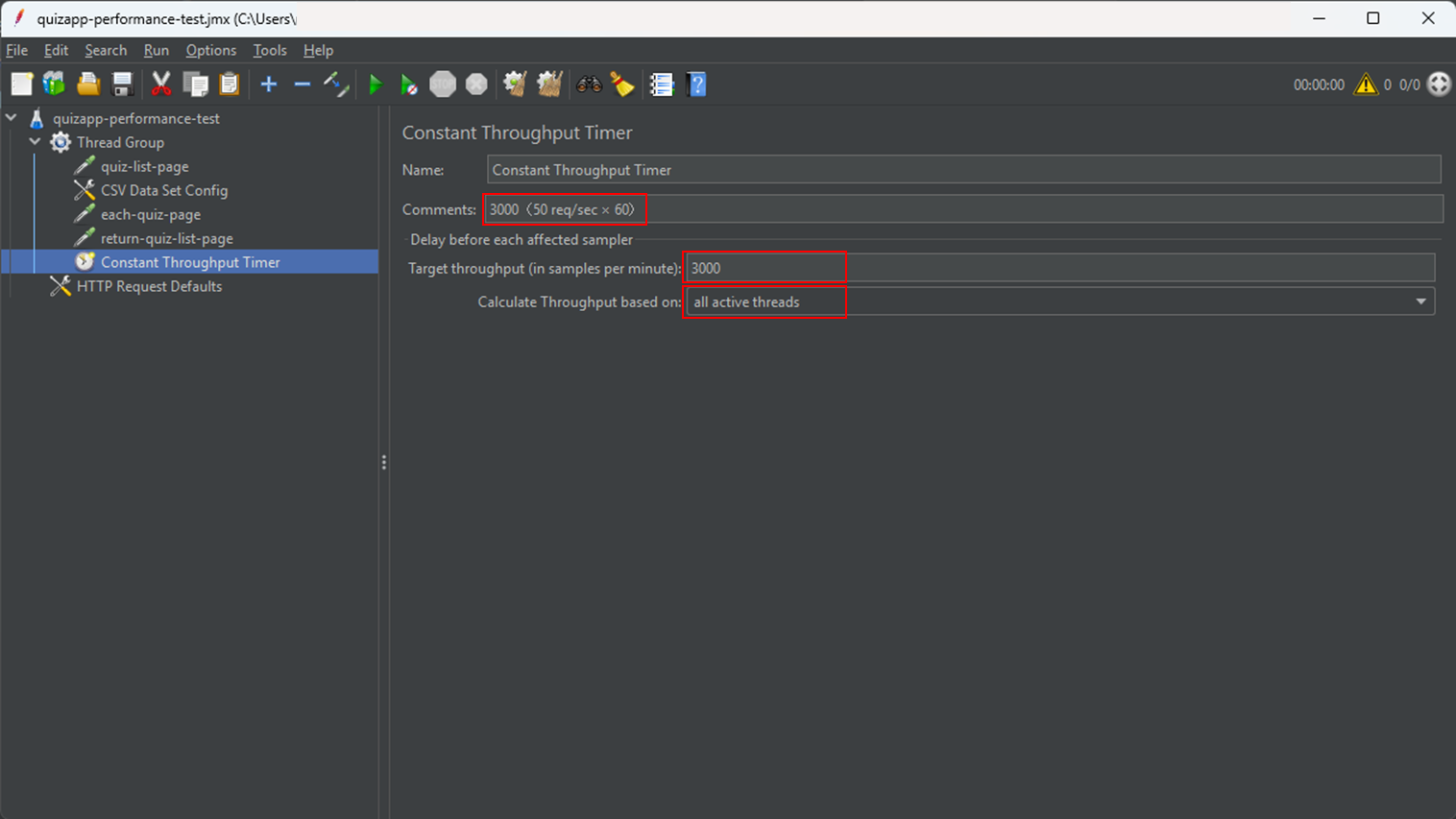Open the Calculate Throughput based on dropdown

tap(1420, 301)
